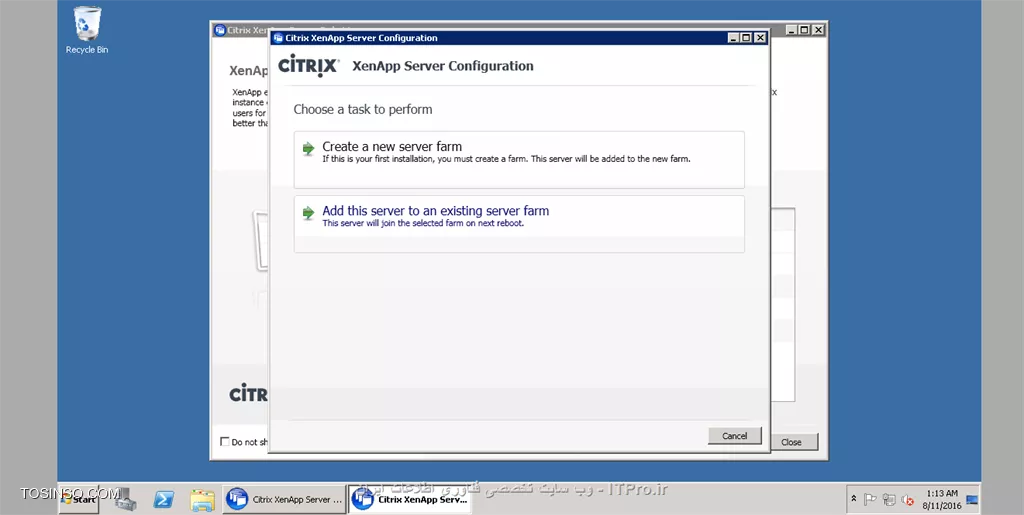
Task: Open Action Center flag tray icon
Action: point(870,500)
